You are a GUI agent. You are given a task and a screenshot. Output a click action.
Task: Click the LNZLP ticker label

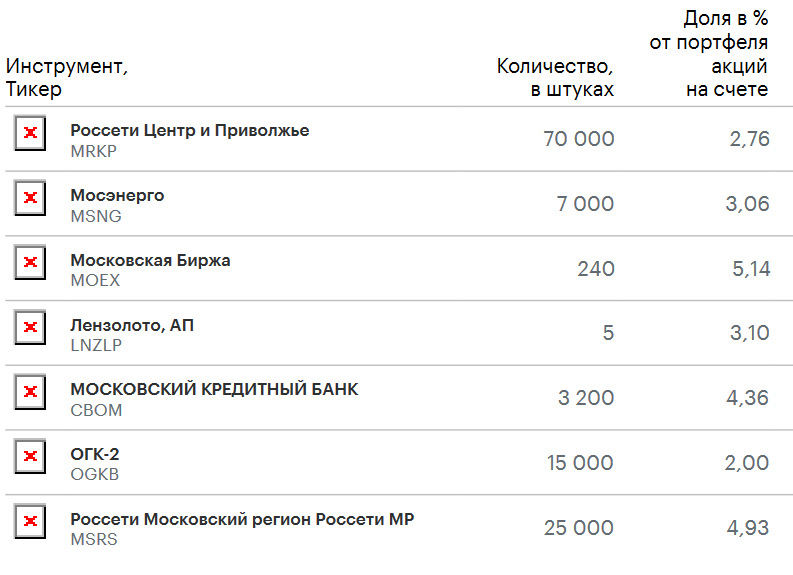[x=96, y=345]
